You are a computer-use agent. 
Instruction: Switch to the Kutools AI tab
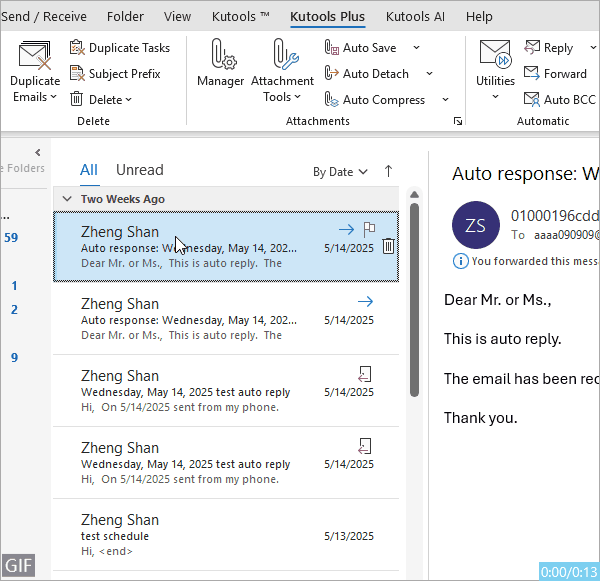coord(415,17)
